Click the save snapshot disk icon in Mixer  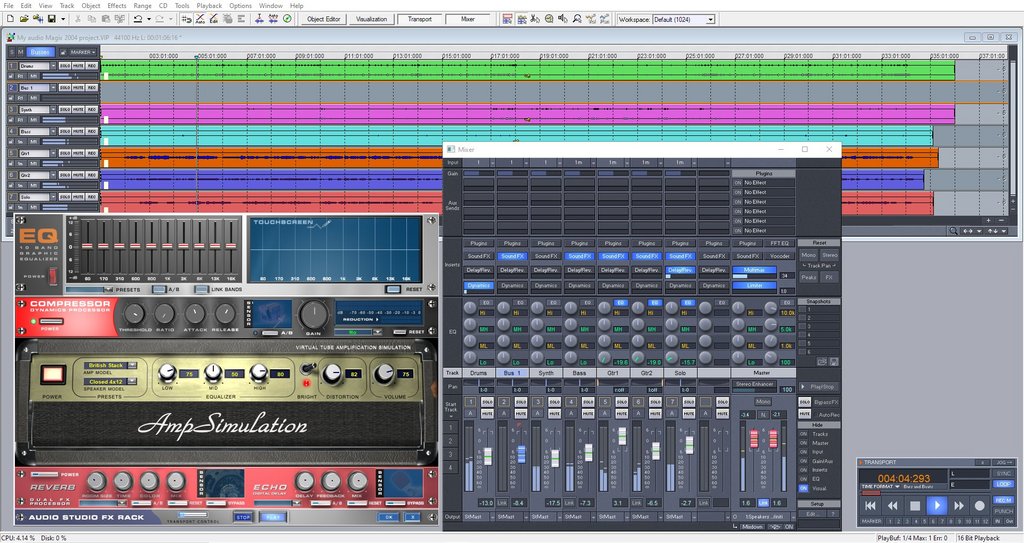click(834, 361)
